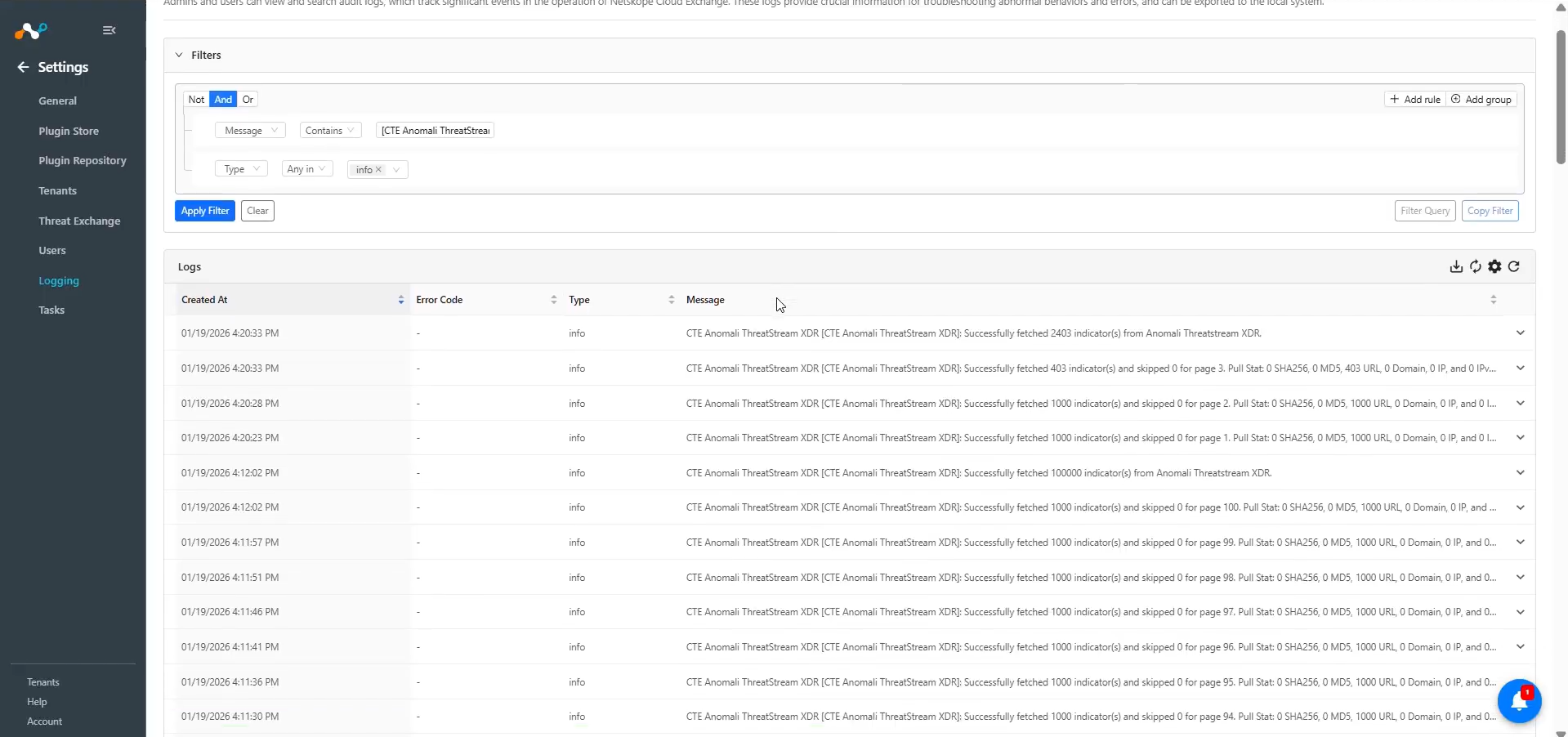Open Tasks in the sidebar
1568x737 pixels.
pyautogui.click(x=51, y=310)
